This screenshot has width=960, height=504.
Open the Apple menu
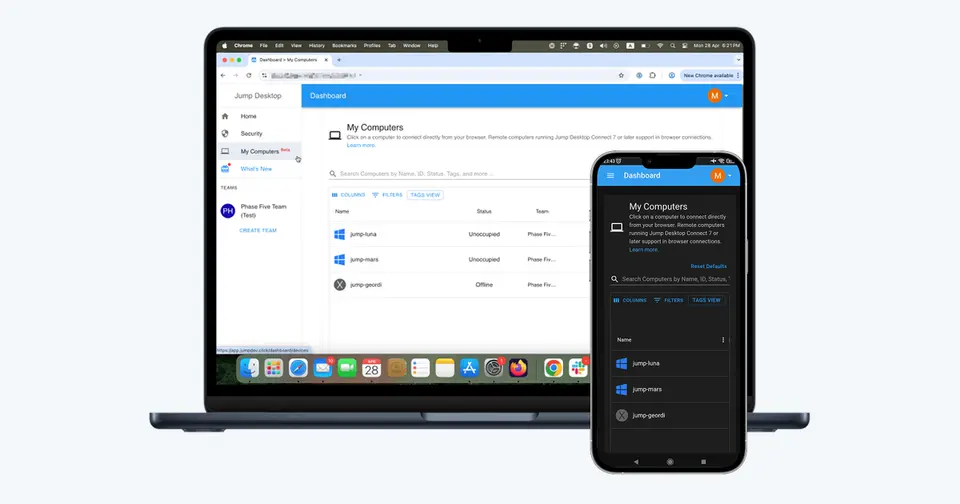[x=225, y=45]
